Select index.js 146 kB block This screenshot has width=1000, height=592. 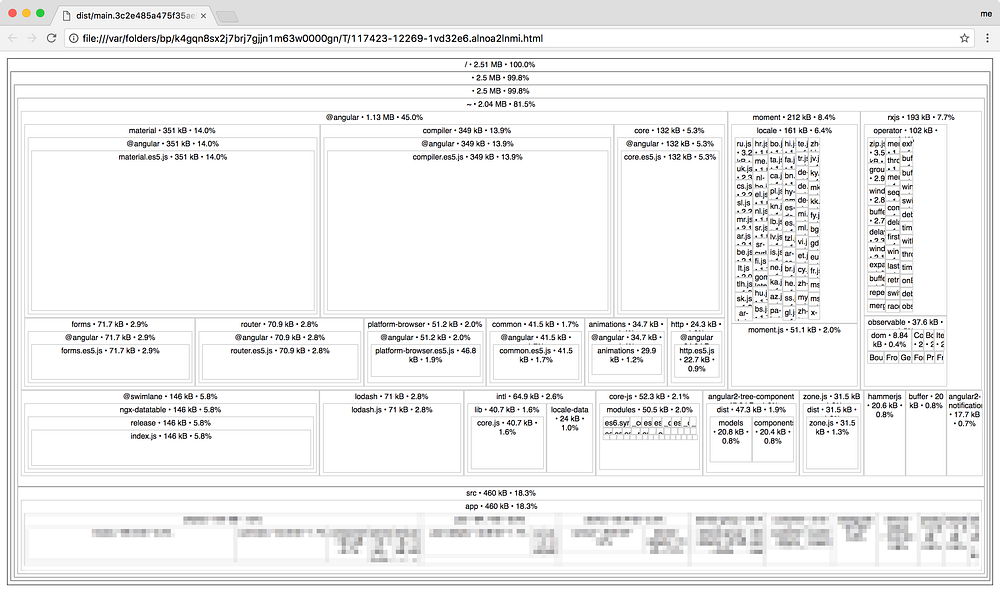(x=170, y=448)
